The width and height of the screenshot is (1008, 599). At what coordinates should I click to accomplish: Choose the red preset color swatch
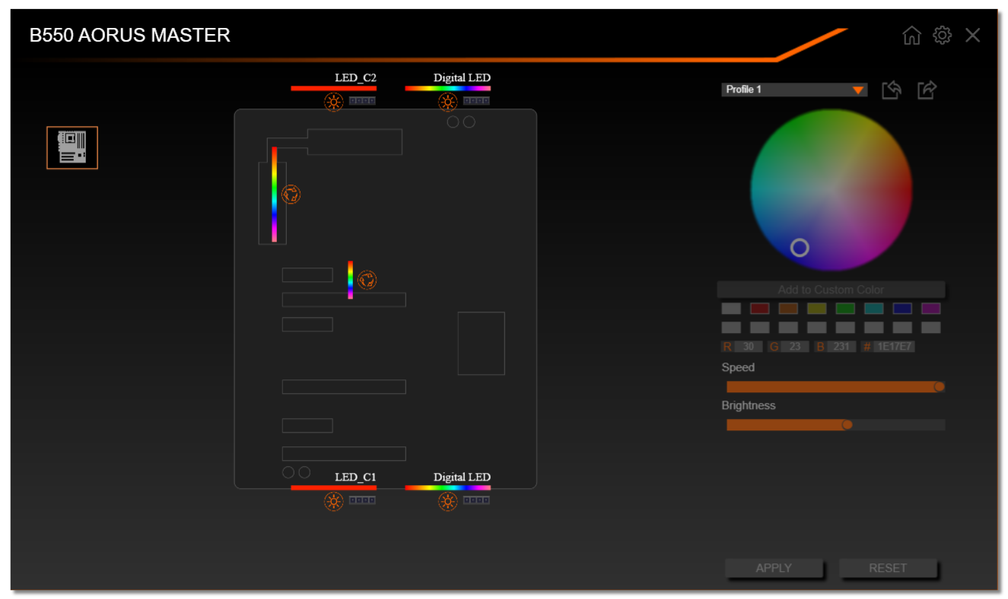pyautogui.click(x=760, y=308)
